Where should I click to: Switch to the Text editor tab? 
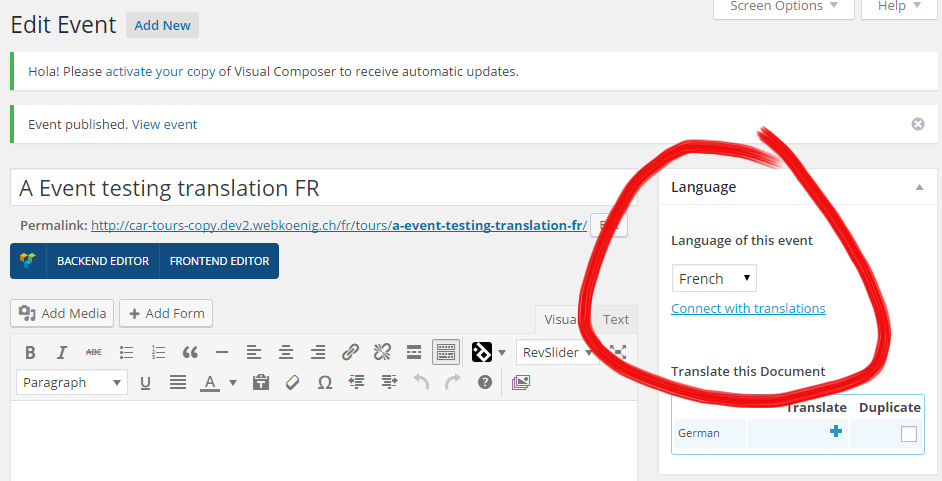click(616, 320)
